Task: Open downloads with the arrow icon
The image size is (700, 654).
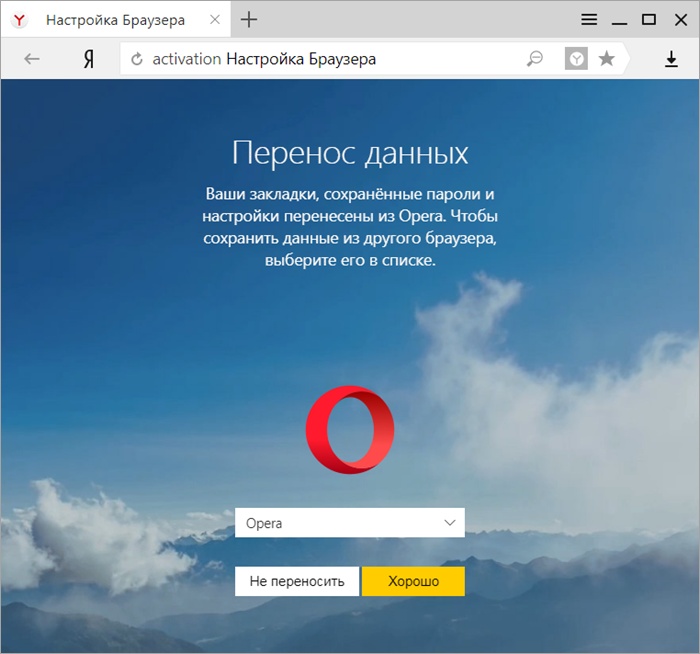Action: tap(671, 59)
